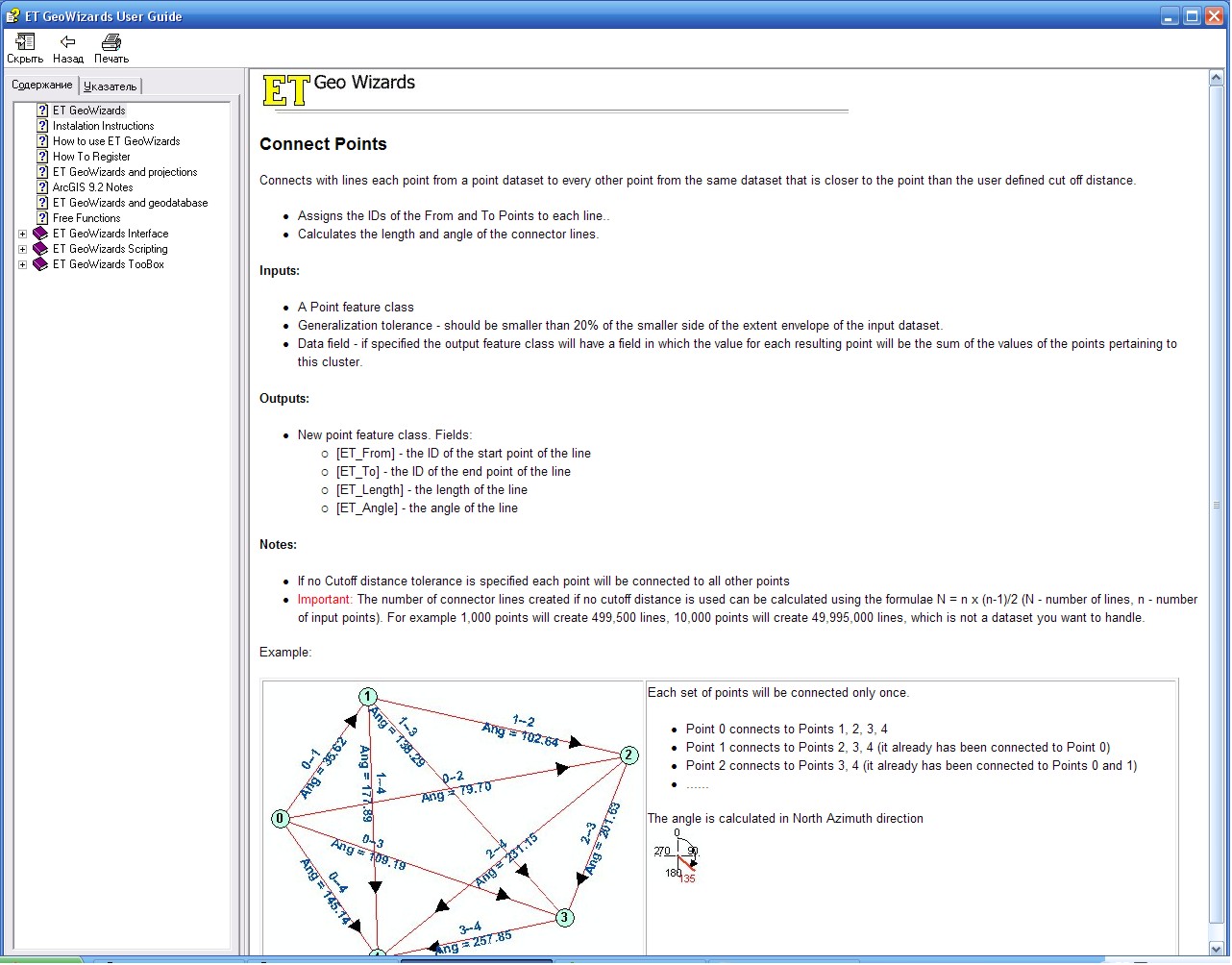Image resolution: width=1232 pixels, height=965 pixels.
Task: Expand the ET GeoWizards Interface node
Action: (23, 234)
